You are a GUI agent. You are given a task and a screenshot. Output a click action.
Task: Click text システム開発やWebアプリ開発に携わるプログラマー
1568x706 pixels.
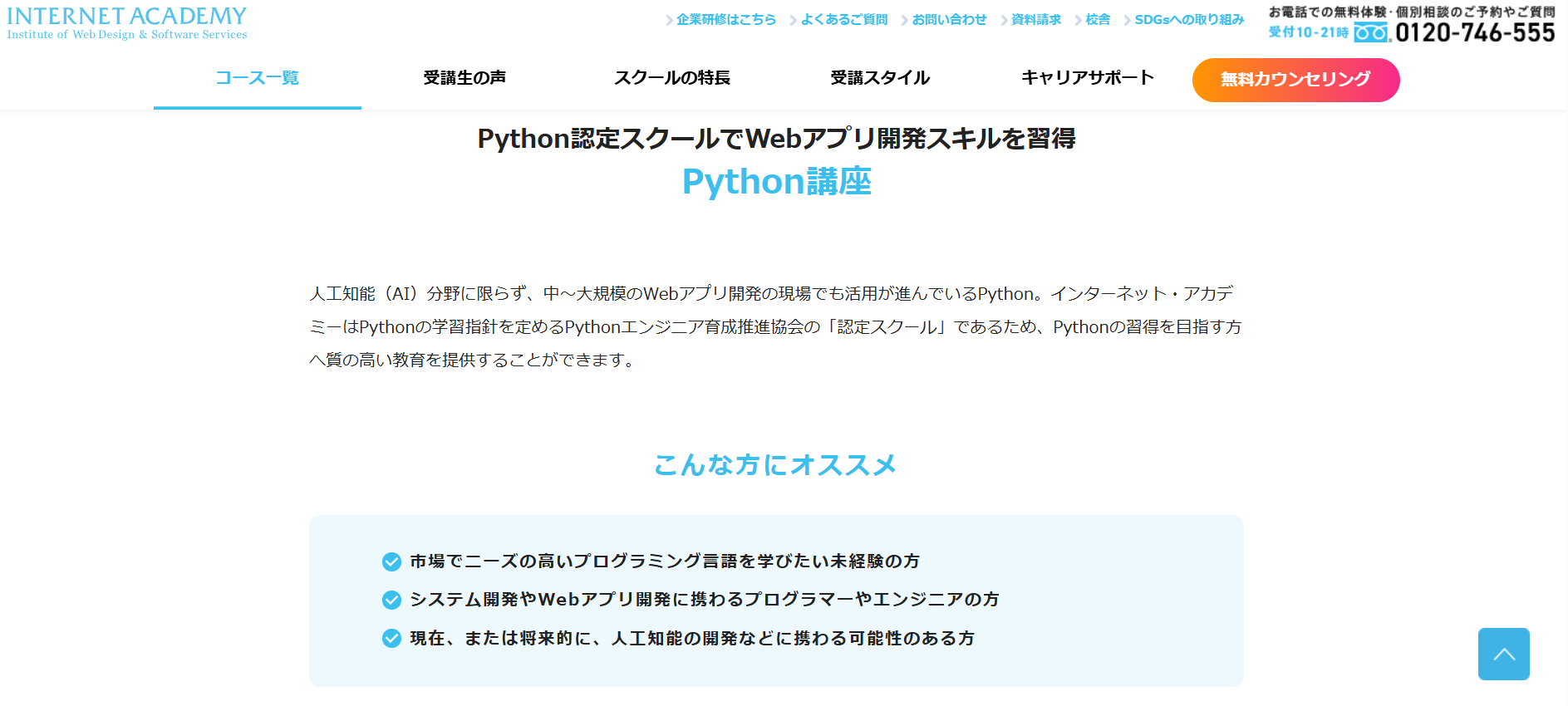[x=632, y=600]
